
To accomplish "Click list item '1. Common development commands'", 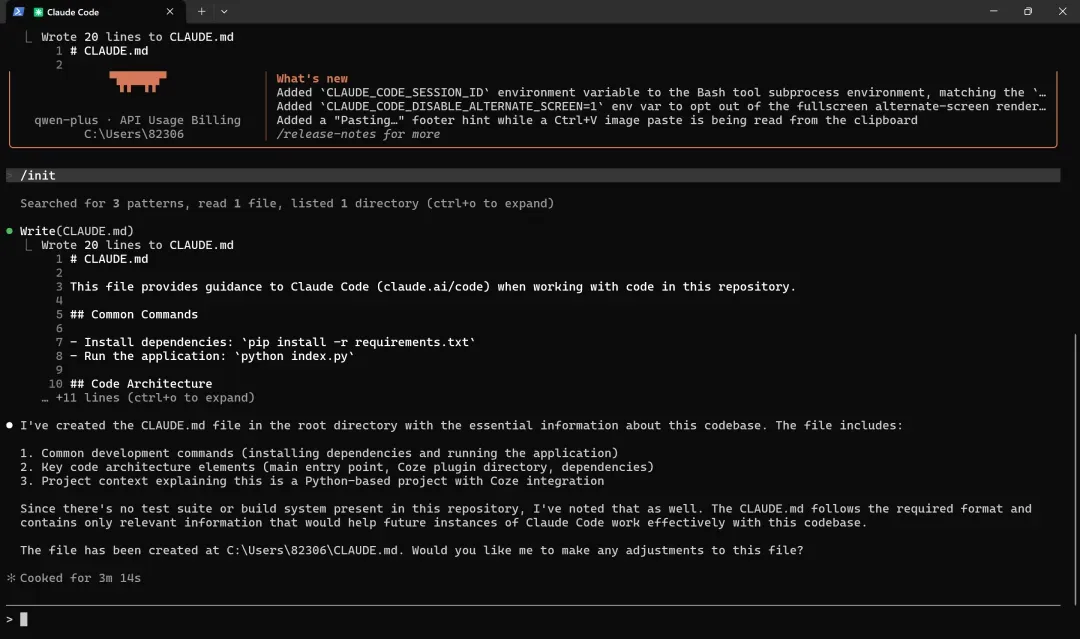I will (x=319, y=453).
